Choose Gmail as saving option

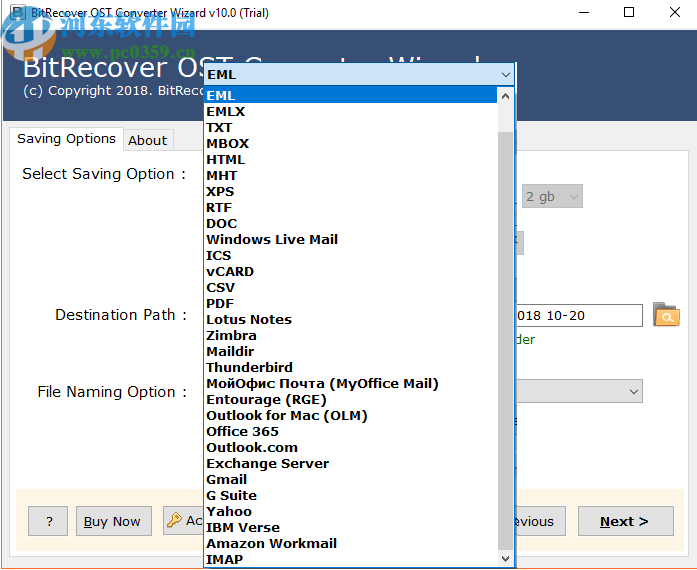350,479
